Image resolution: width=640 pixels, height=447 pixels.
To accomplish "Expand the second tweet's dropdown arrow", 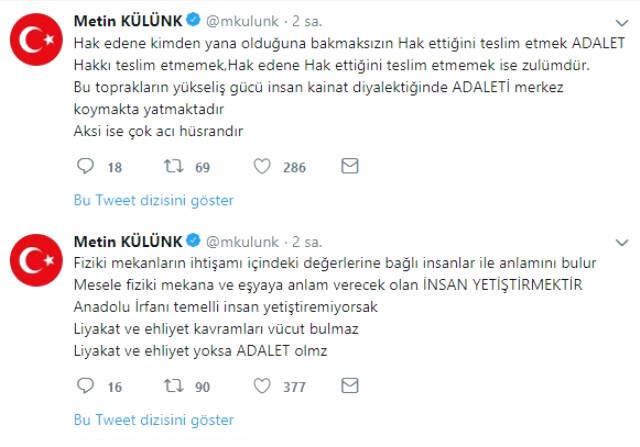I will tap(625, 240).
